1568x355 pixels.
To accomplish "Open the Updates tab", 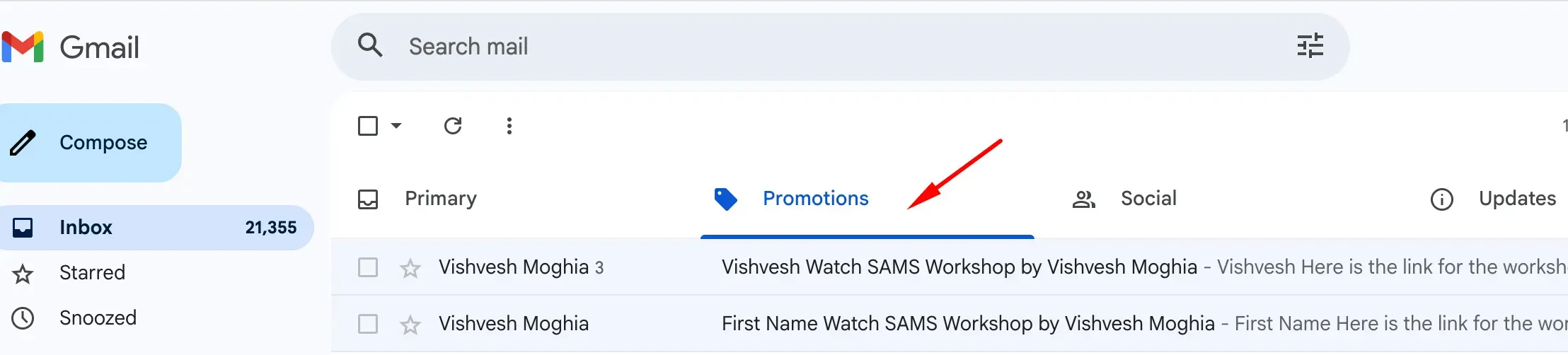I will [1516, 199].
